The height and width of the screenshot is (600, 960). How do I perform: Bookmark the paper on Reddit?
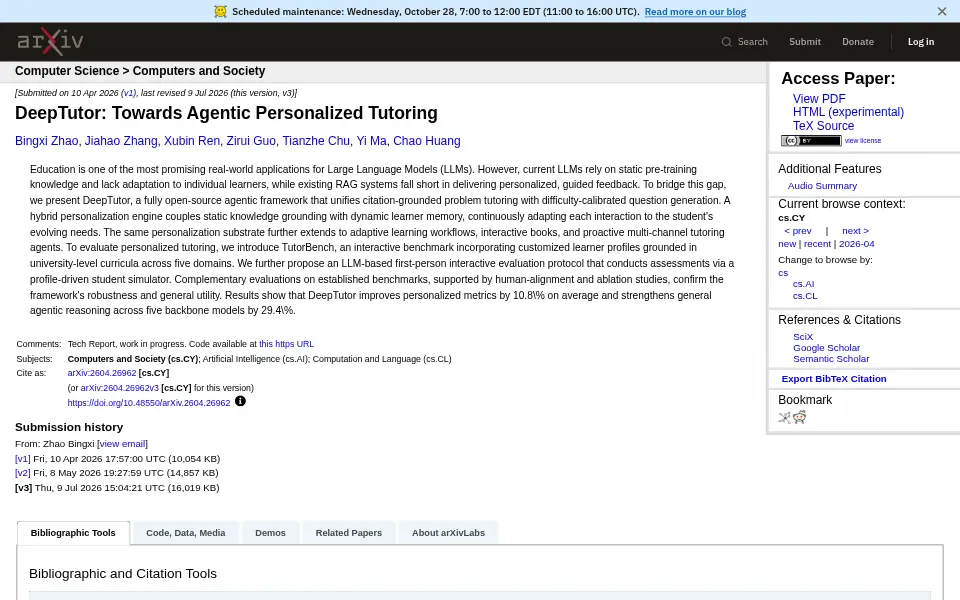(x=800, y=418)
